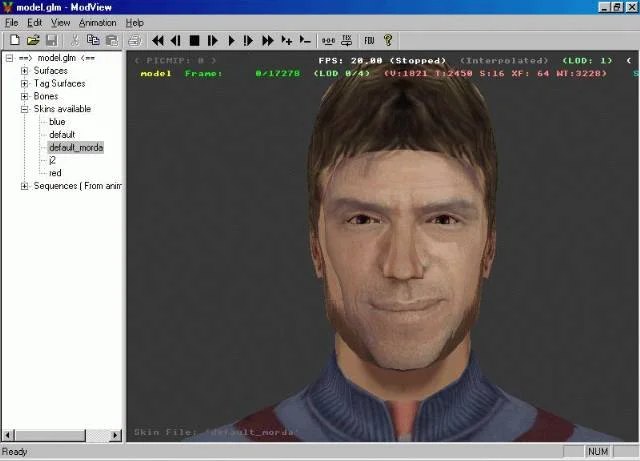Select the Tag Surfaces tree label

[x=60, y=83]
